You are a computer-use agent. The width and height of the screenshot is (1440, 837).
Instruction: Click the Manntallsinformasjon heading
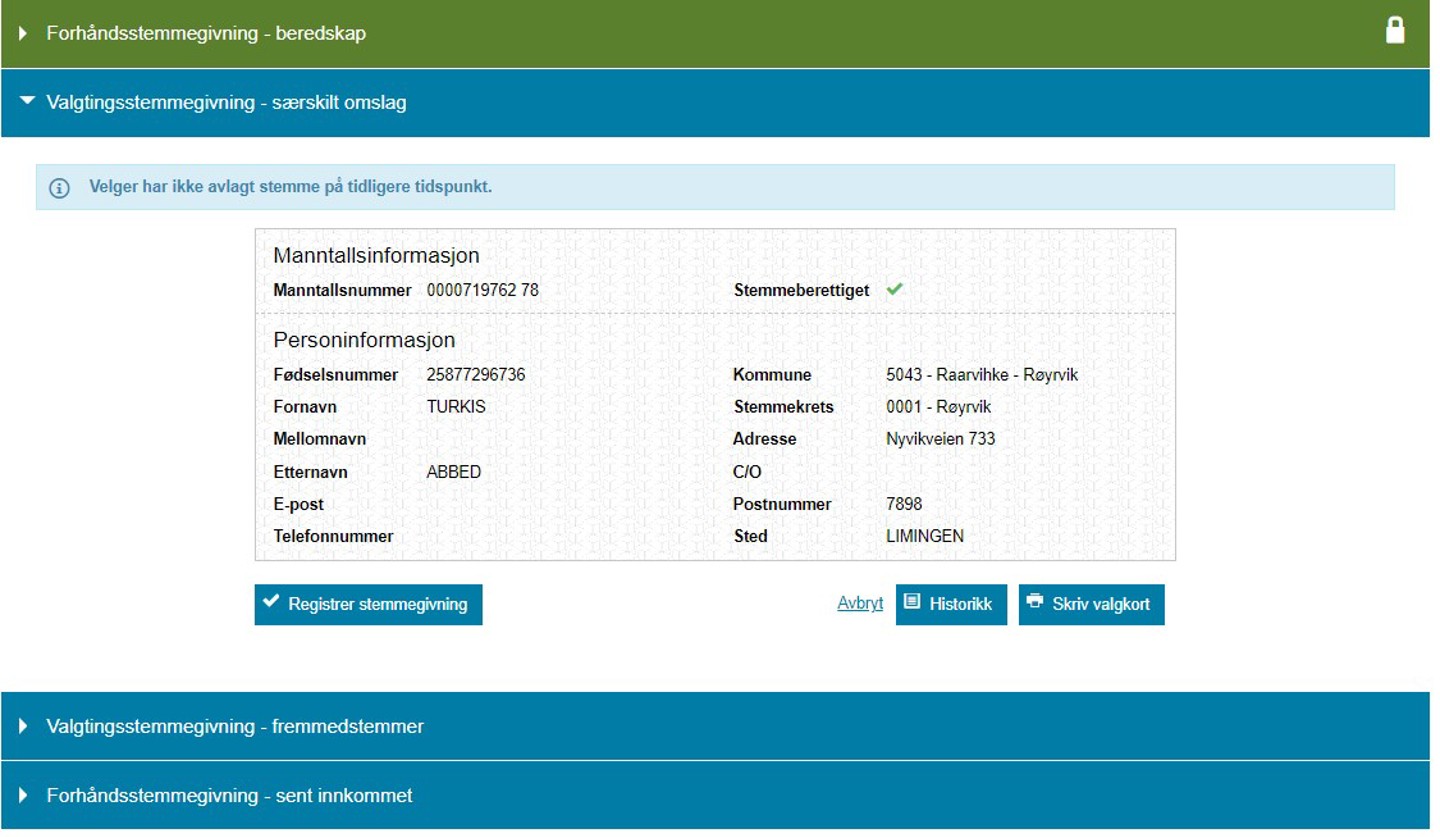[376, 256]
